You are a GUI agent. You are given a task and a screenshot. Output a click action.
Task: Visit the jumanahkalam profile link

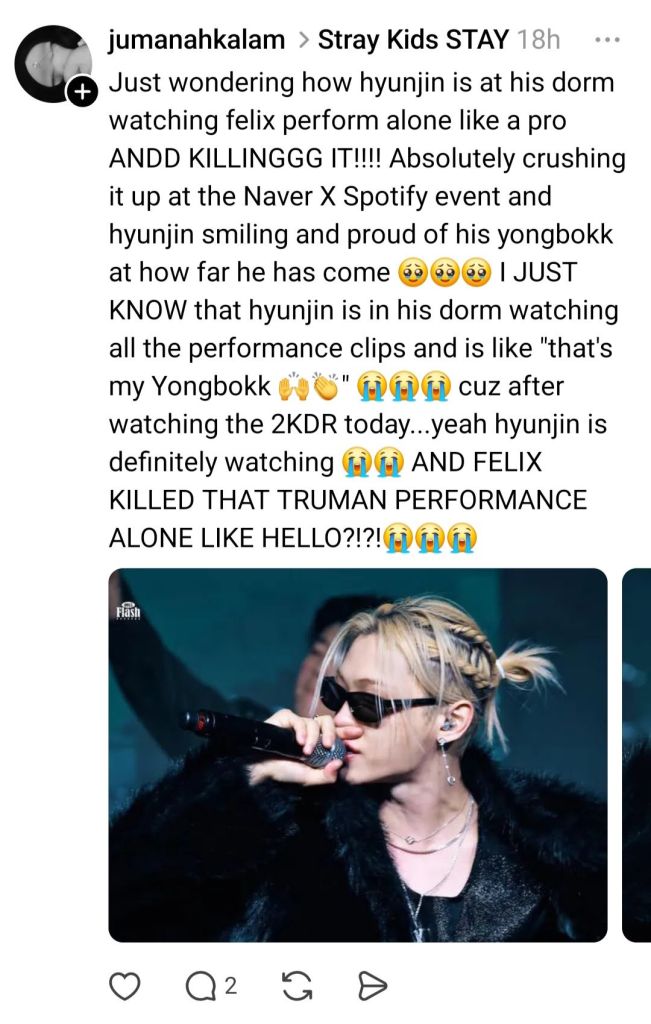(197, 40)
